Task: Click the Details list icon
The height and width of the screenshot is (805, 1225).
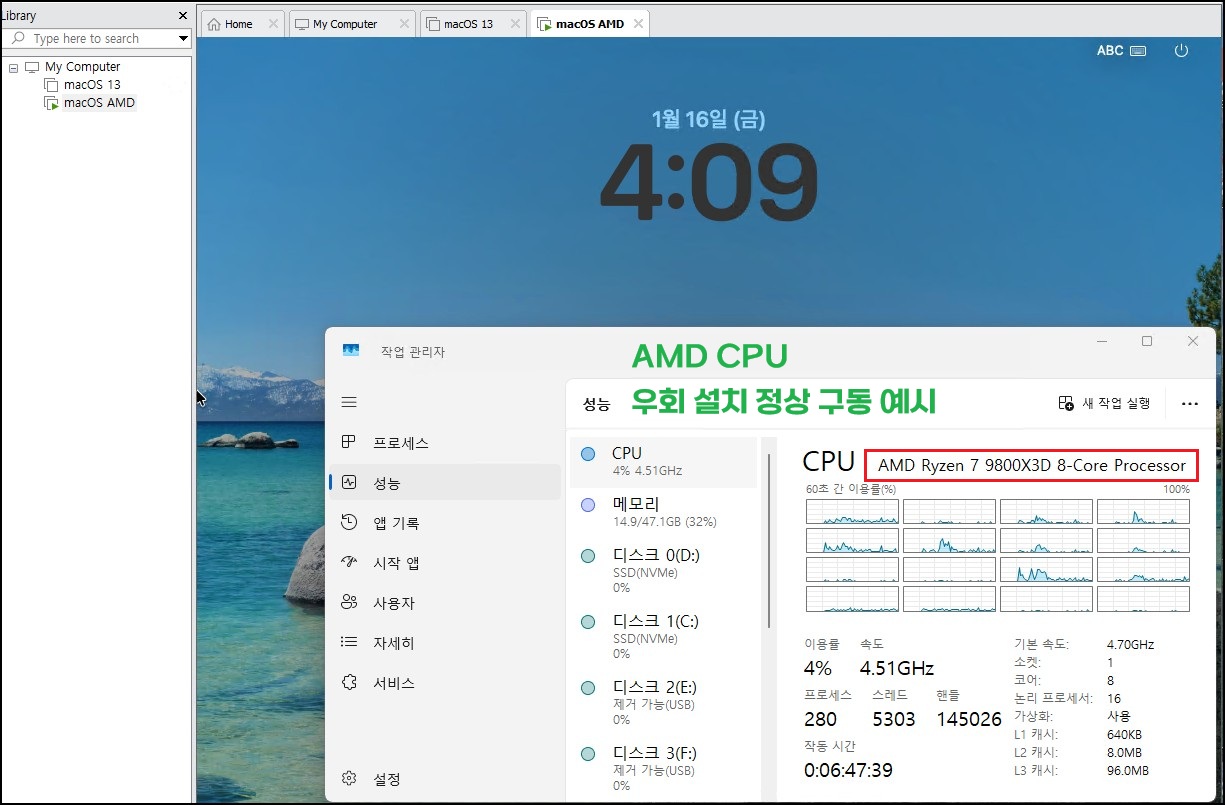Action: 349,642
